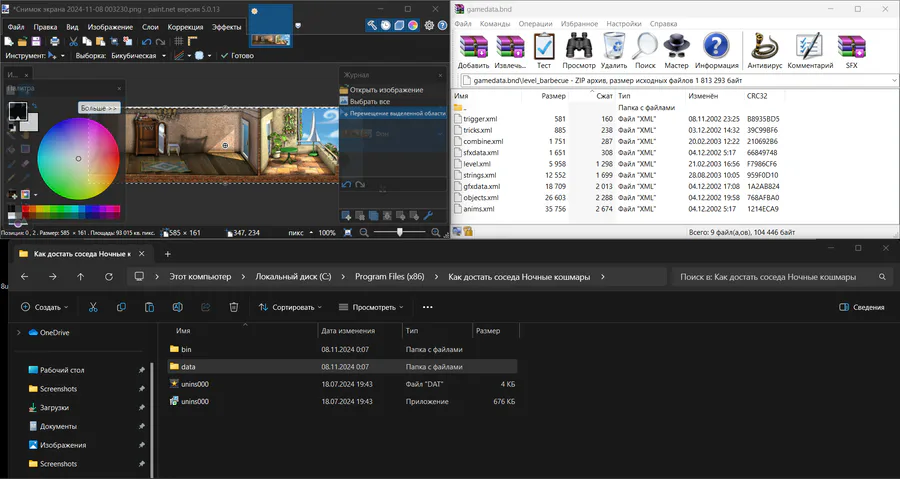Expand the OneDrive tree node
Viewport: 900px width, 479px height.
pyautogui.click(x=18, y=332)
